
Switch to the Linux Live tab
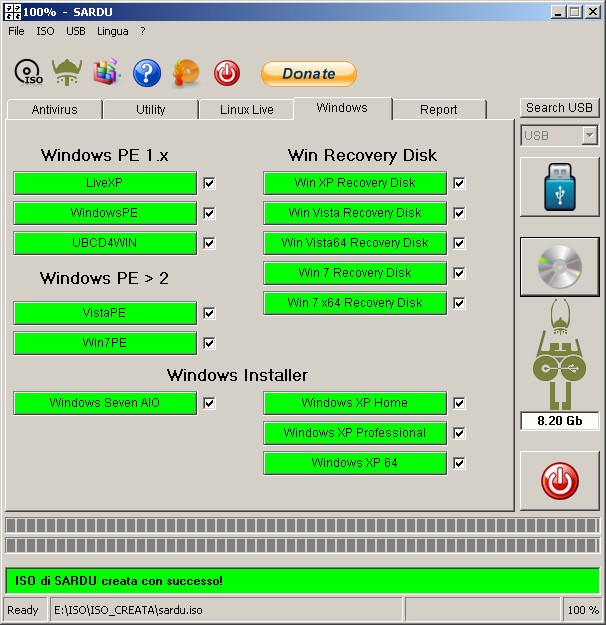click(247, 110)
